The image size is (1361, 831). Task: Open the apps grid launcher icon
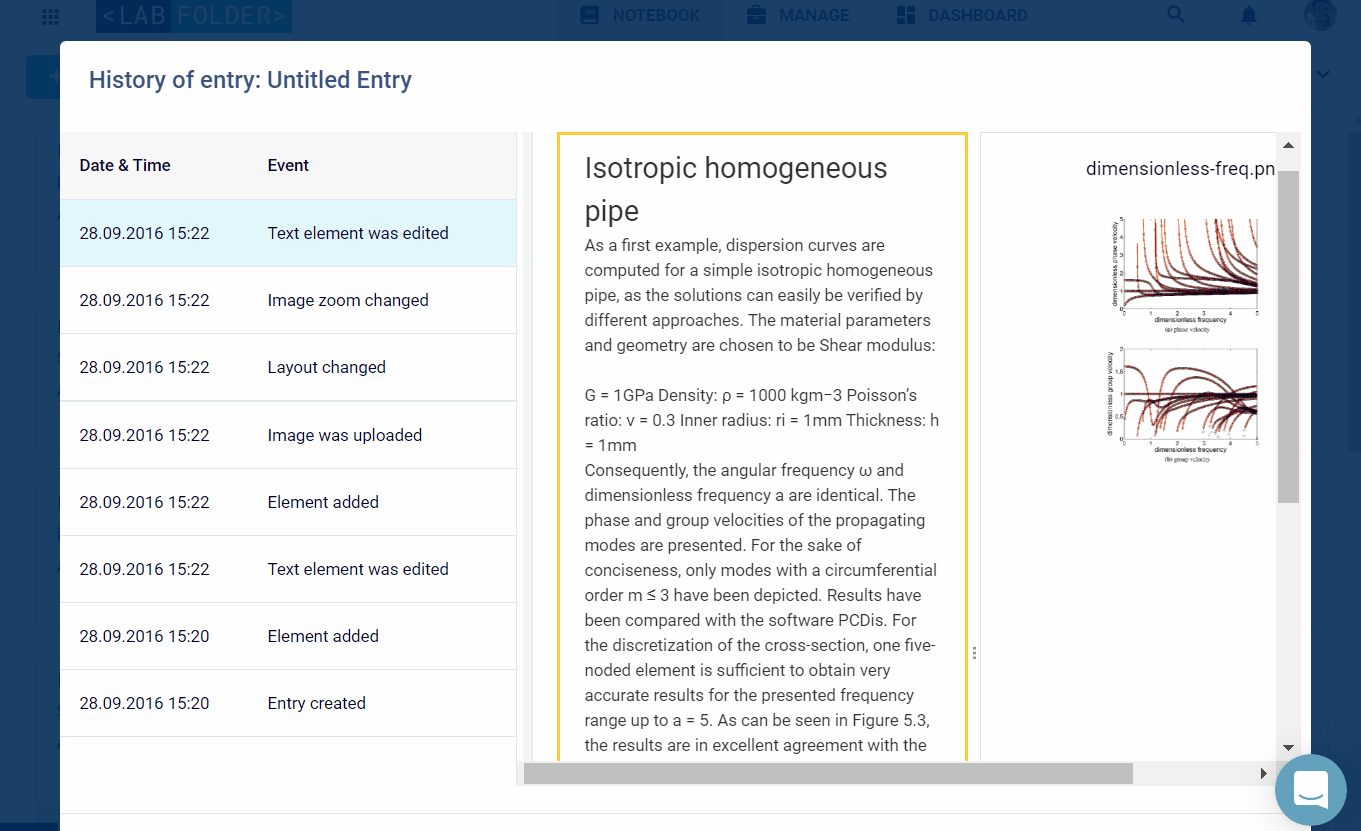50,17
